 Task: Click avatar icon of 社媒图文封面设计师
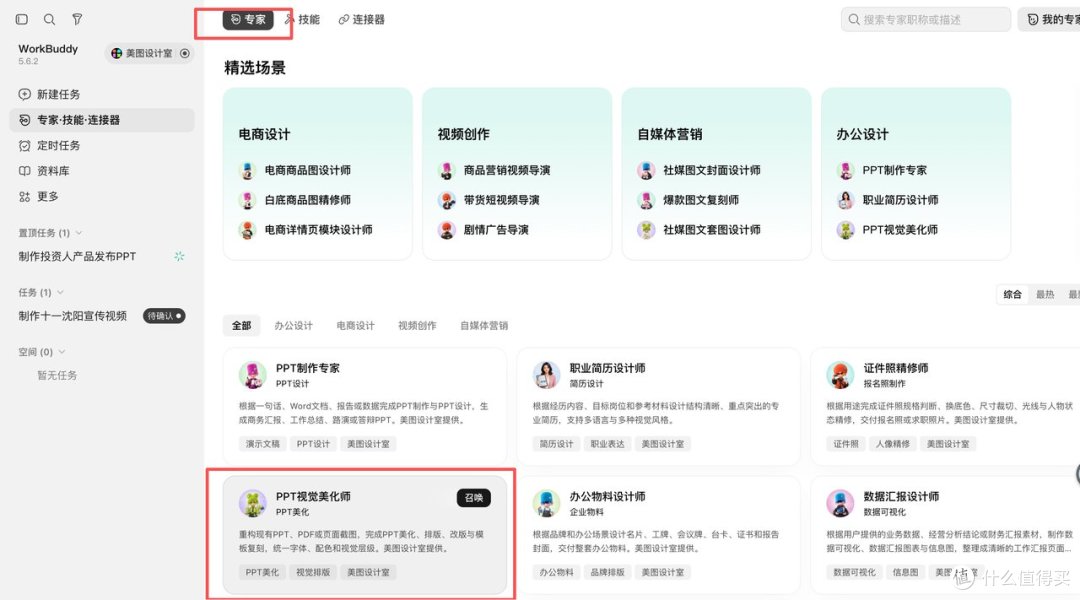[646, 170]
